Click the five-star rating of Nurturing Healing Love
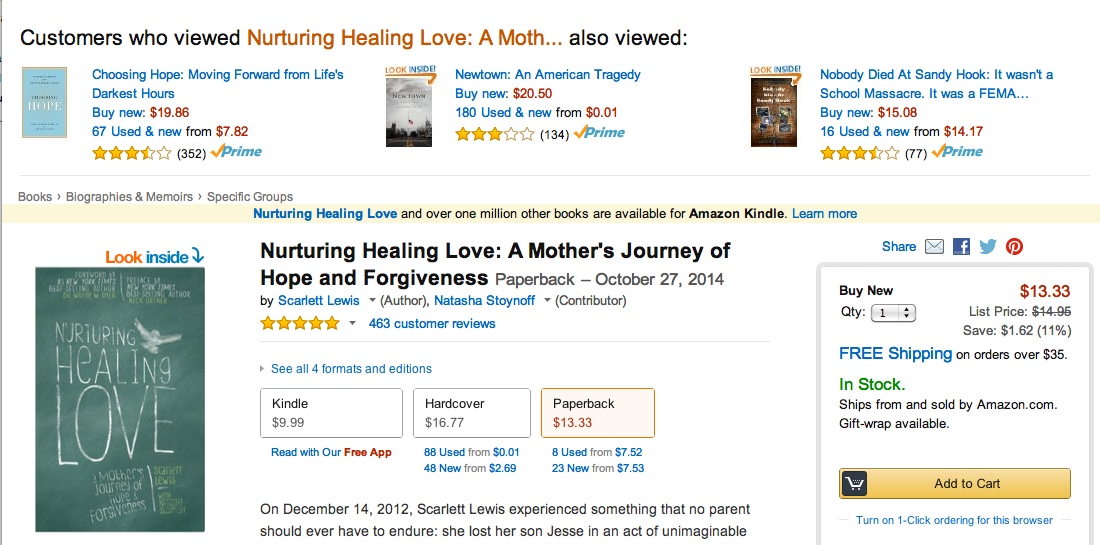 [x=300, y=323]
